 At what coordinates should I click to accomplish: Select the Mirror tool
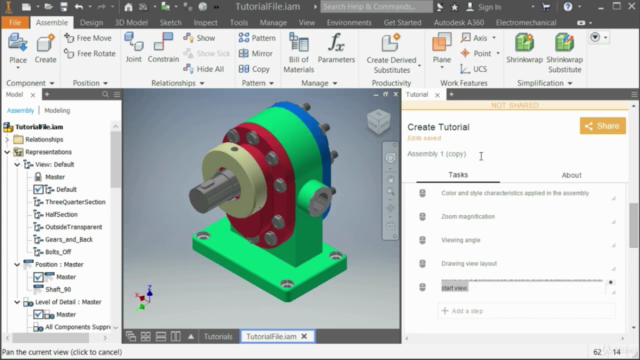click(x=256, y=53)
